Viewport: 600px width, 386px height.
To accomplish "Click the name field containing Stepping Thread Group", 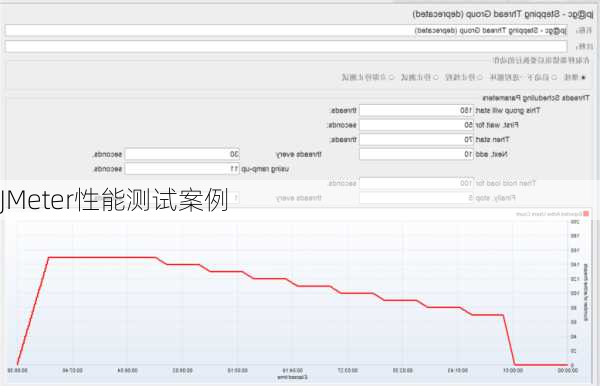I will [286, 30].
